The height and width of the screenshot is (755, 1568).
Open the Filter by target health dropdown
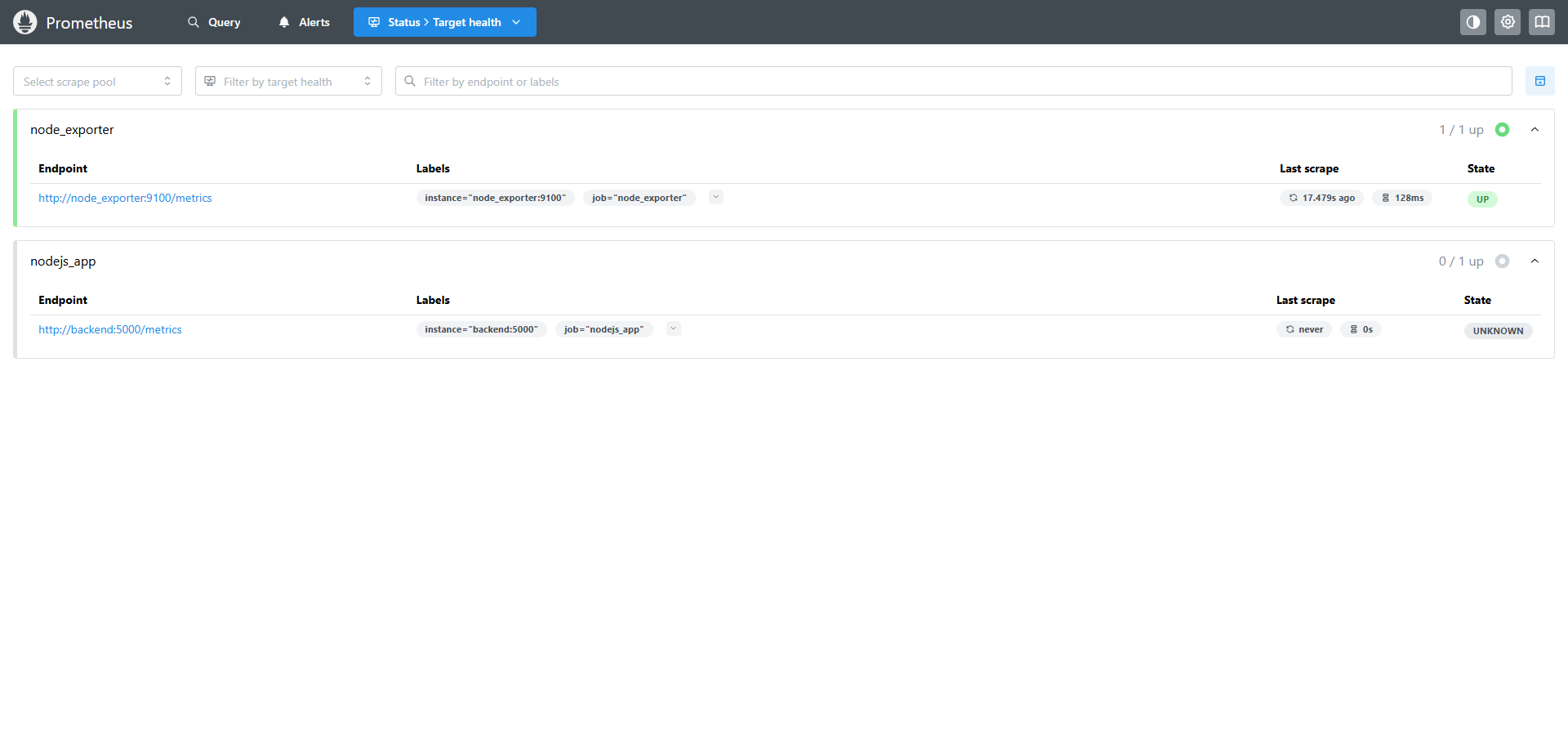pos(288,81)
